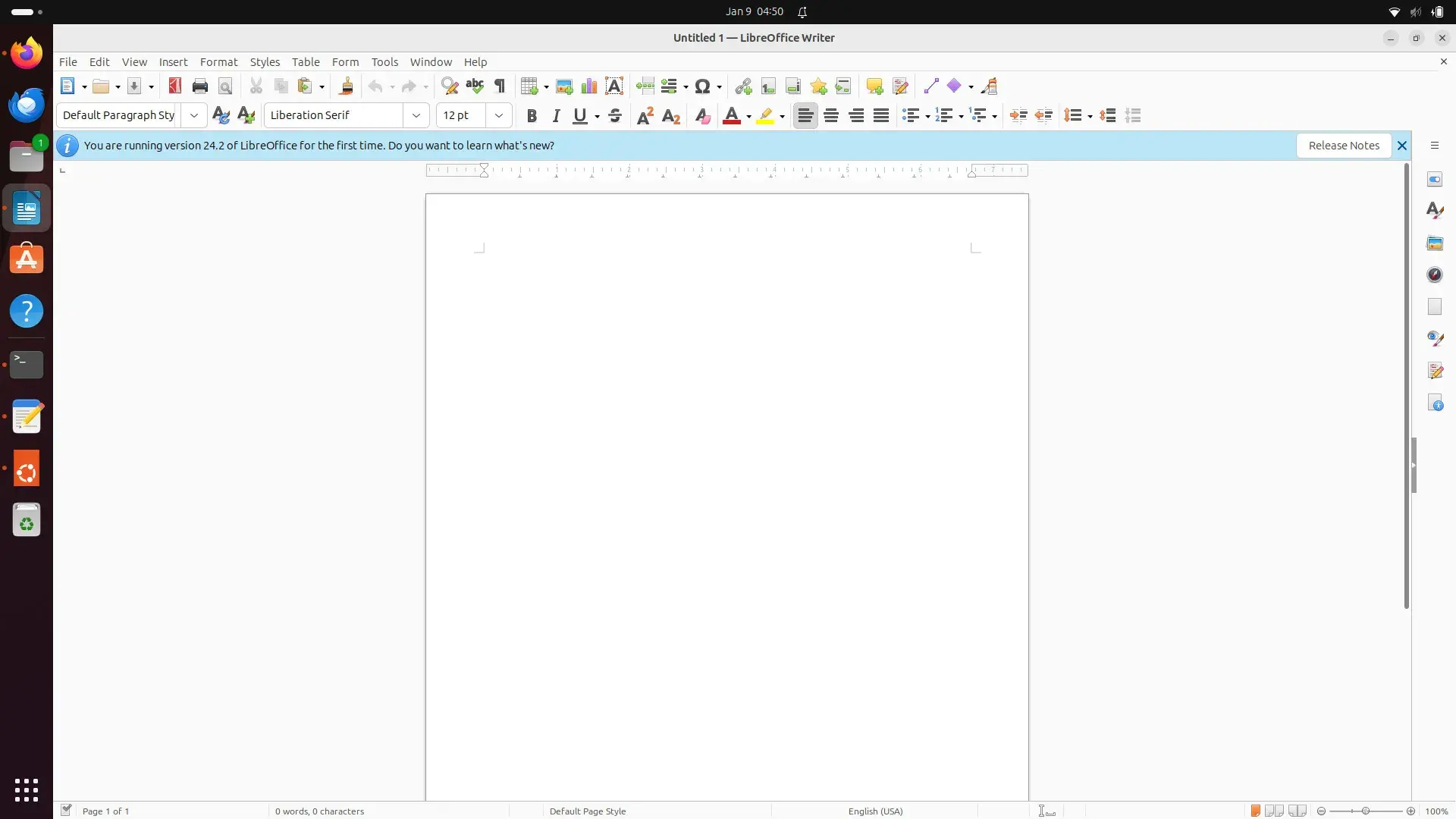Export document directly as PDF

(x=175, y=86)
